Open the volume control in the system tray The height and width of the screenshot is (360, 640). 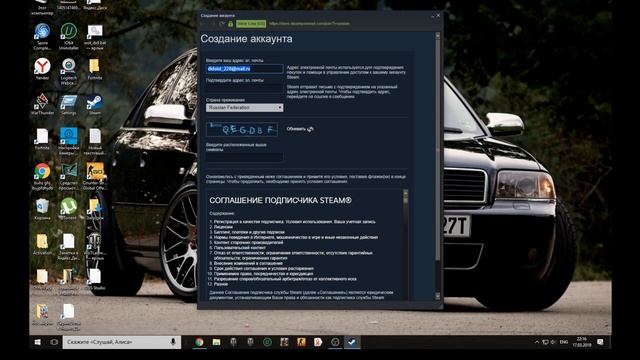coord(553,342)
